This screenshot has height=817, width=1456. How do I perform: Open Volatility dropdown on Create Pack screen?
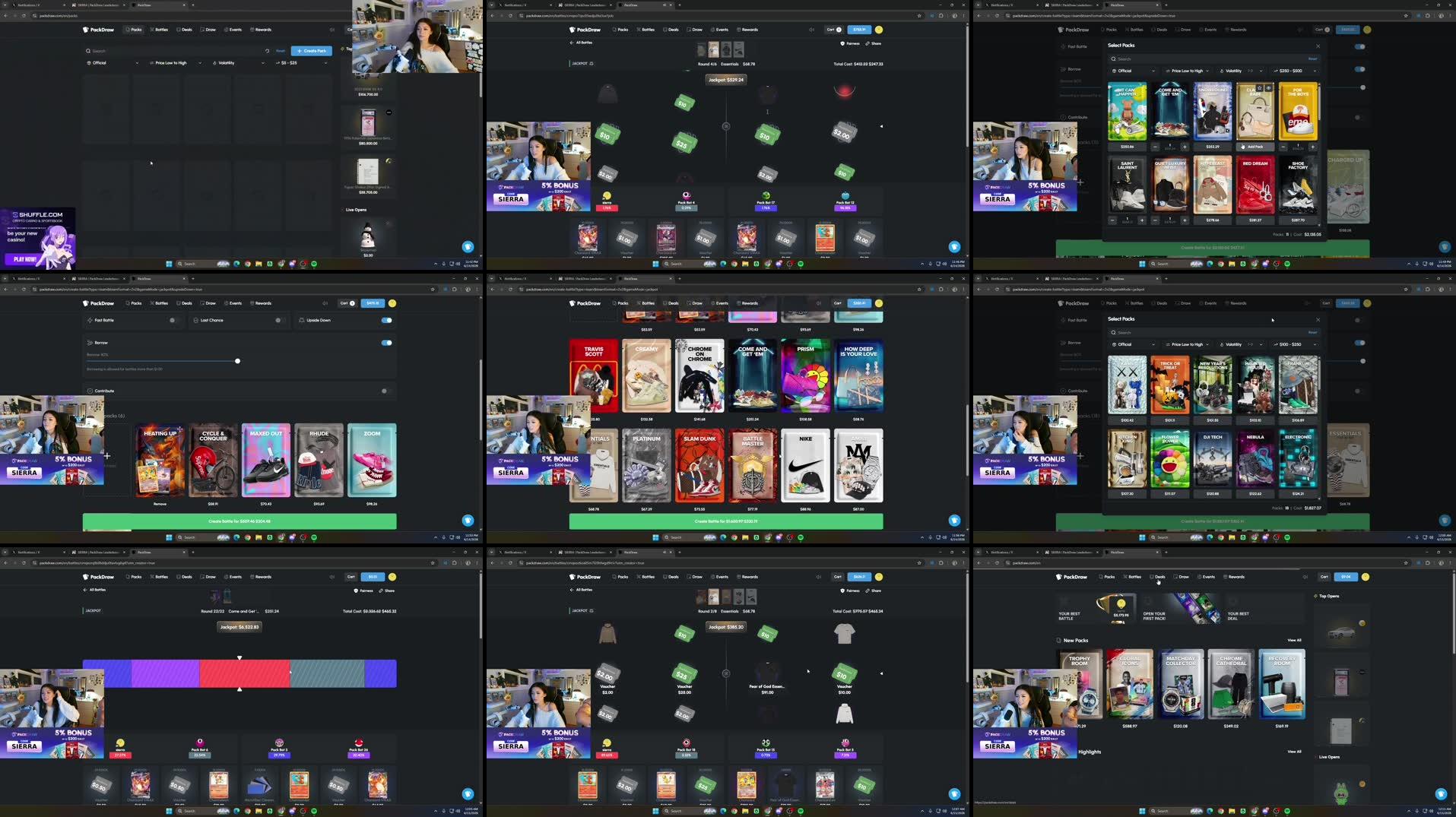tap(238, 63)
